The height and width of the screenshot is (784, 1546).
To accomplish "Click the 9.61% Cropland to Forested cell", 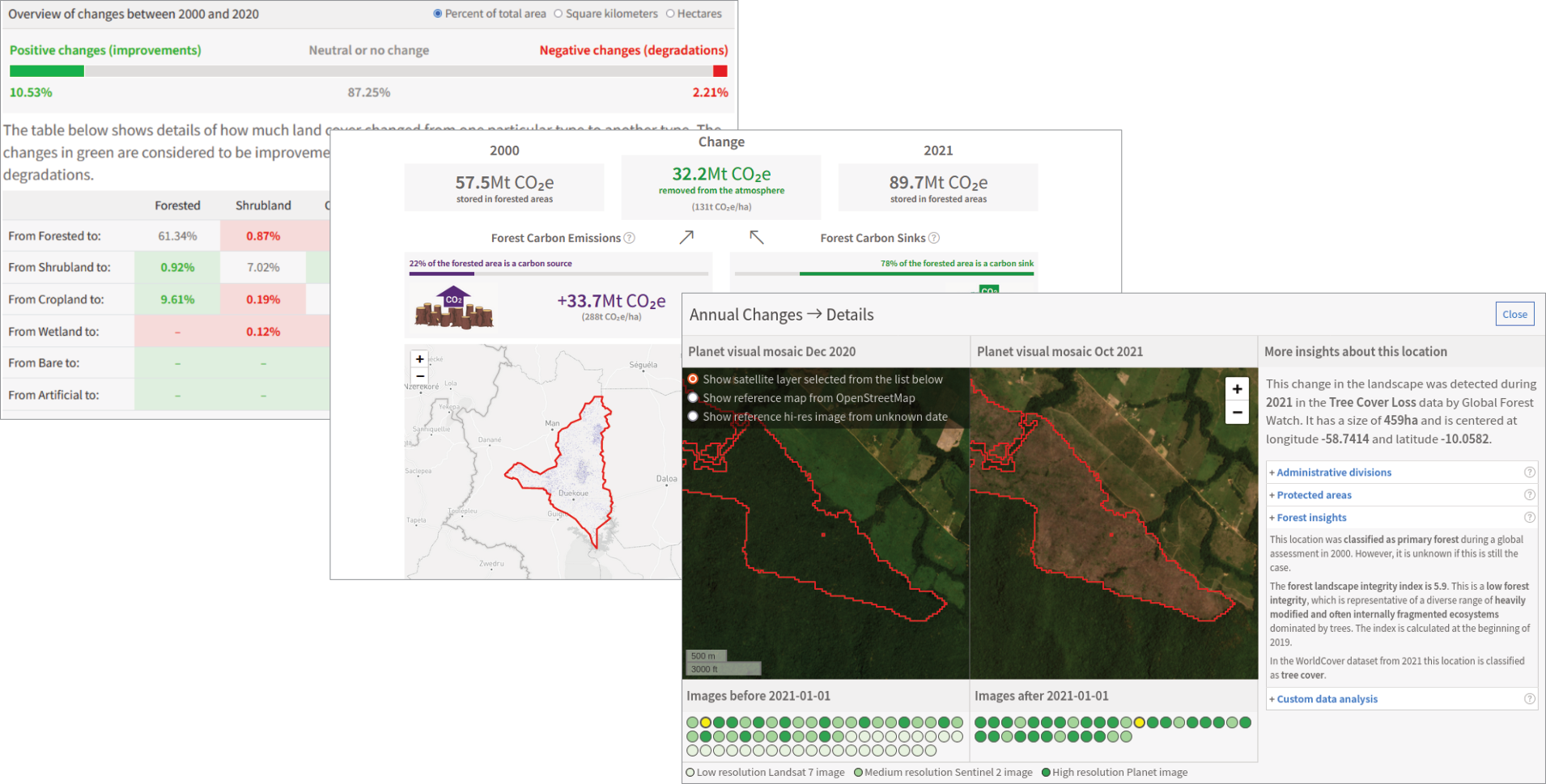I will pos(177,299).
